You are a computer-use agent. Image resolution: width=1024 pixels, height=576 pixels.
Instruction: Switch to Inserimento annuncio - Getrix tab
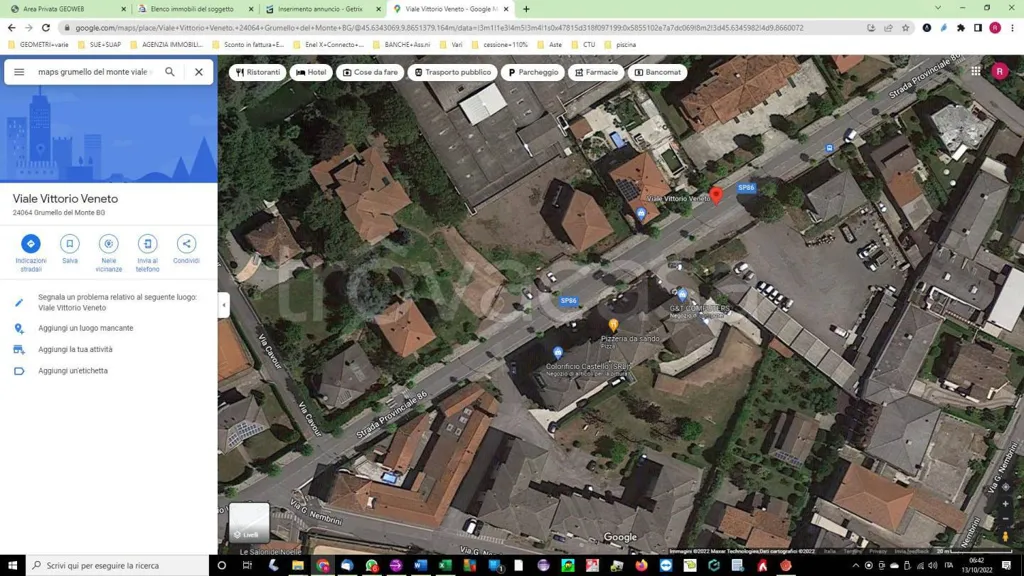tap(323, 9)
